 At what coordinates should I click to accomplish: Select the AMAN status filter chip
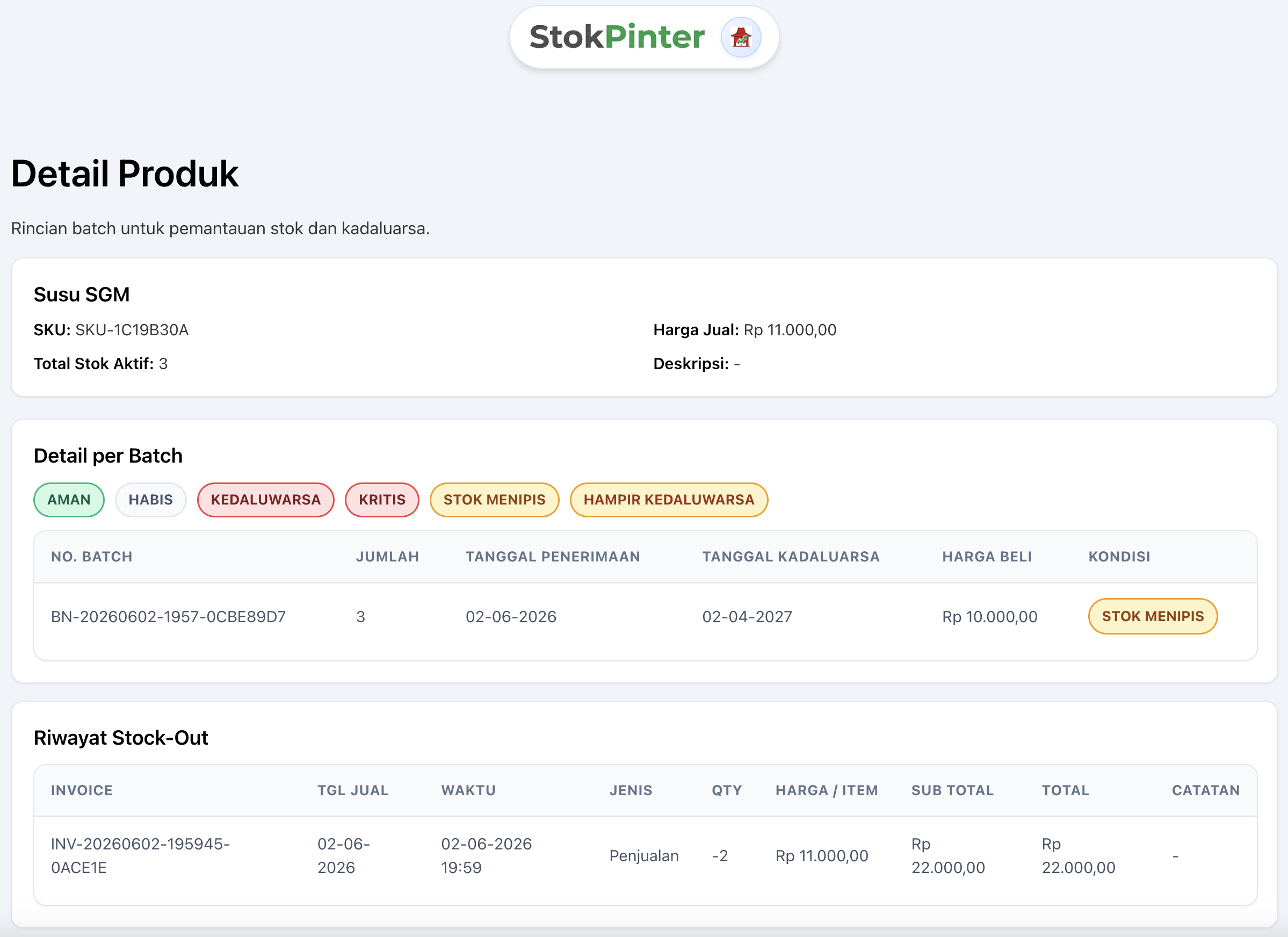coord(69,500)
